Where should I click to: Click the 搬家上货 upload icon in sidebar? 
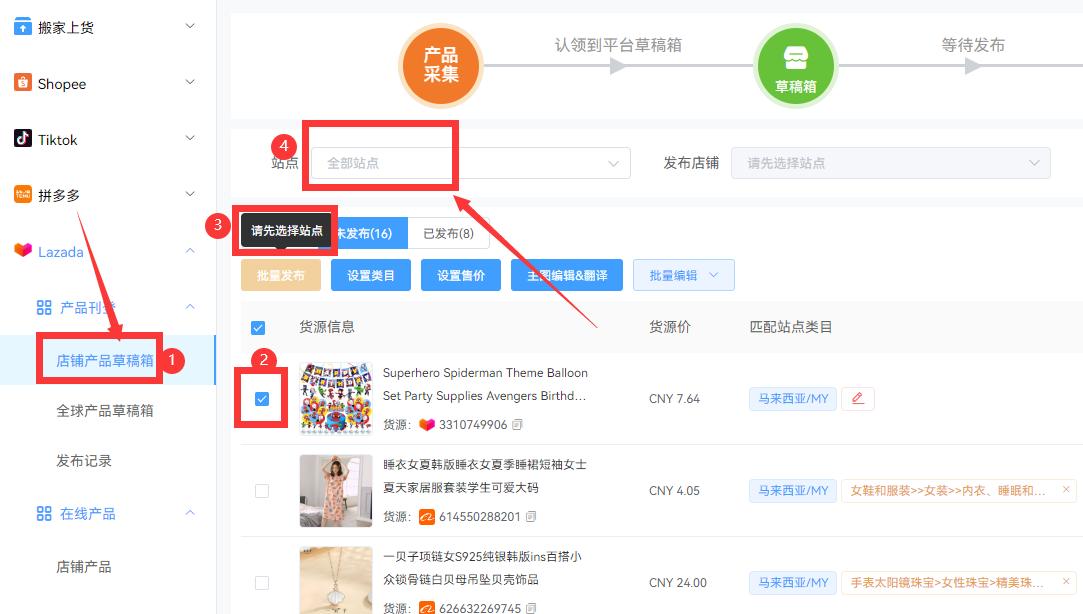tap(25, 27)
